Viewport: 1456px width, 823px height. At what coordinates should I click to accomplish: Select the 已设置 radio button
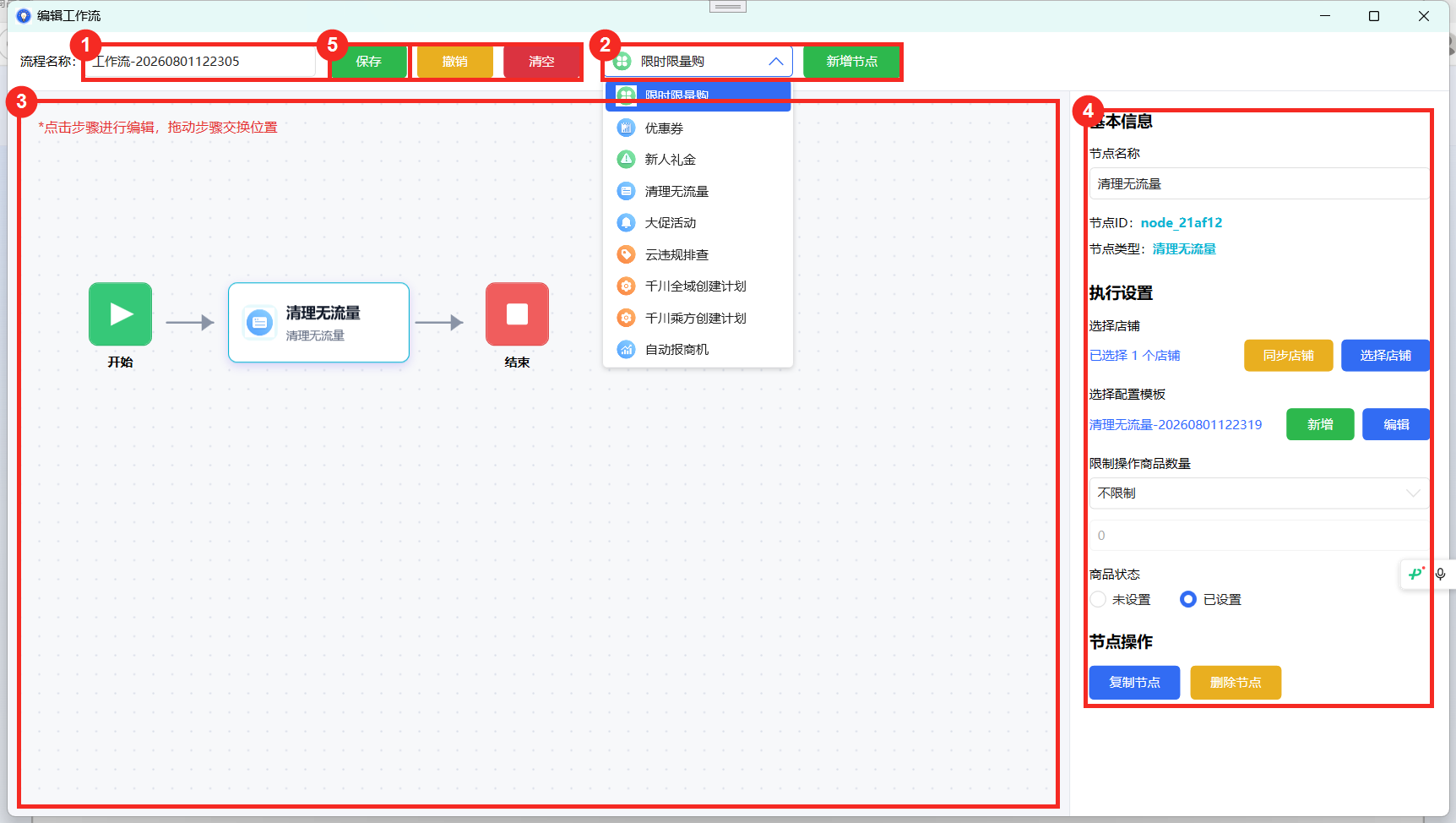(1188, 599)
